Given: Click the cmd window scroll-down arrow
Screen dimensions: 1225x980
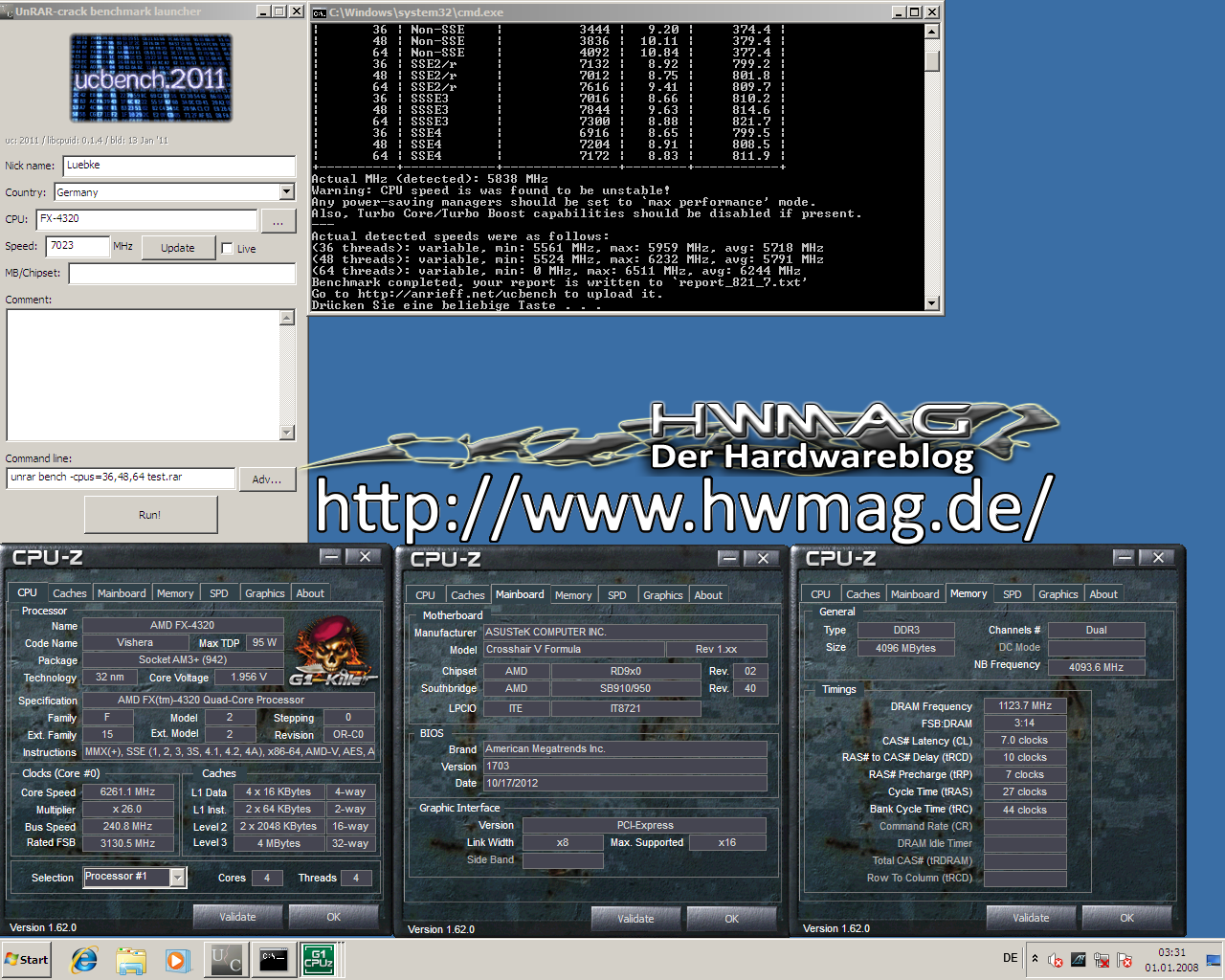Looking at the screenshot, I should pyautogui.click(x=932, y=303).
